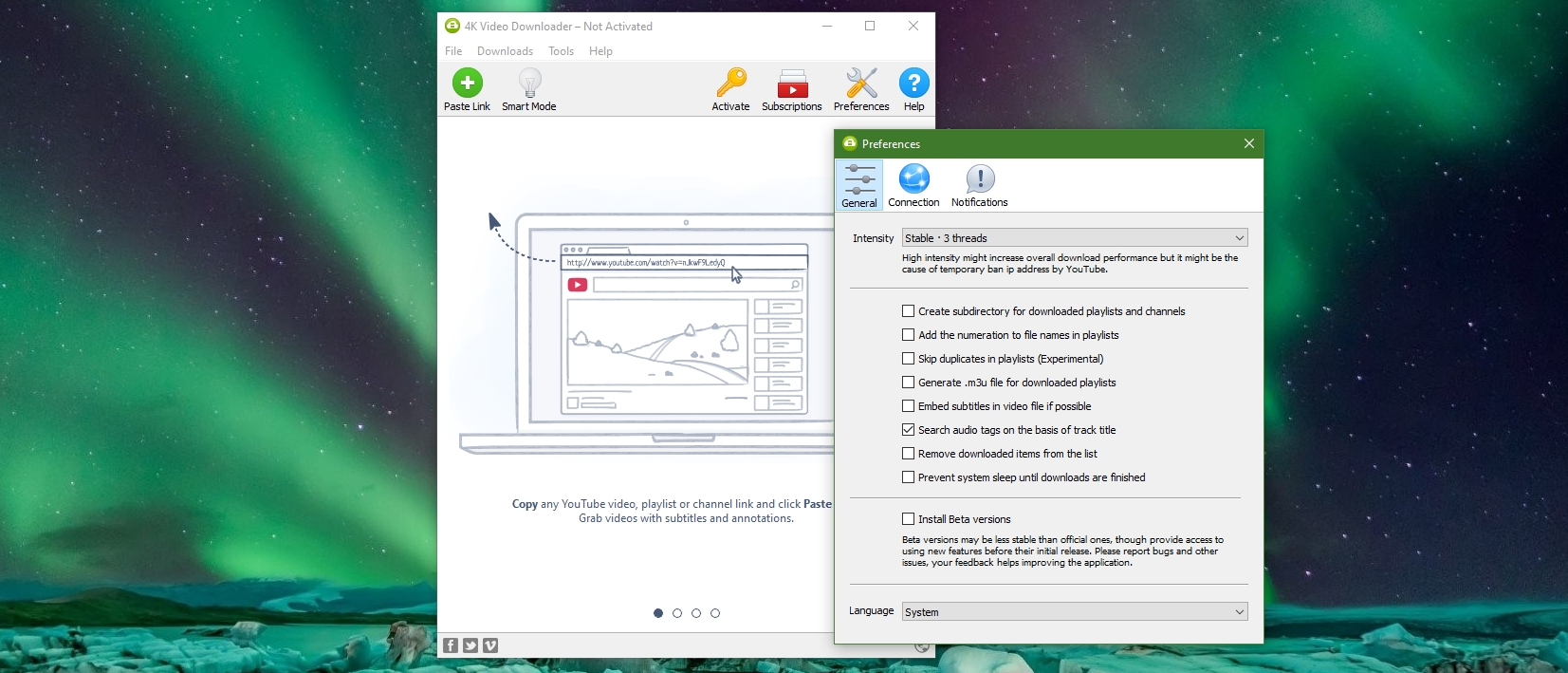This screenshot has height=673, width=1568.
Task: Open the Facebook icon in main window footer
Action: (451, 645)
